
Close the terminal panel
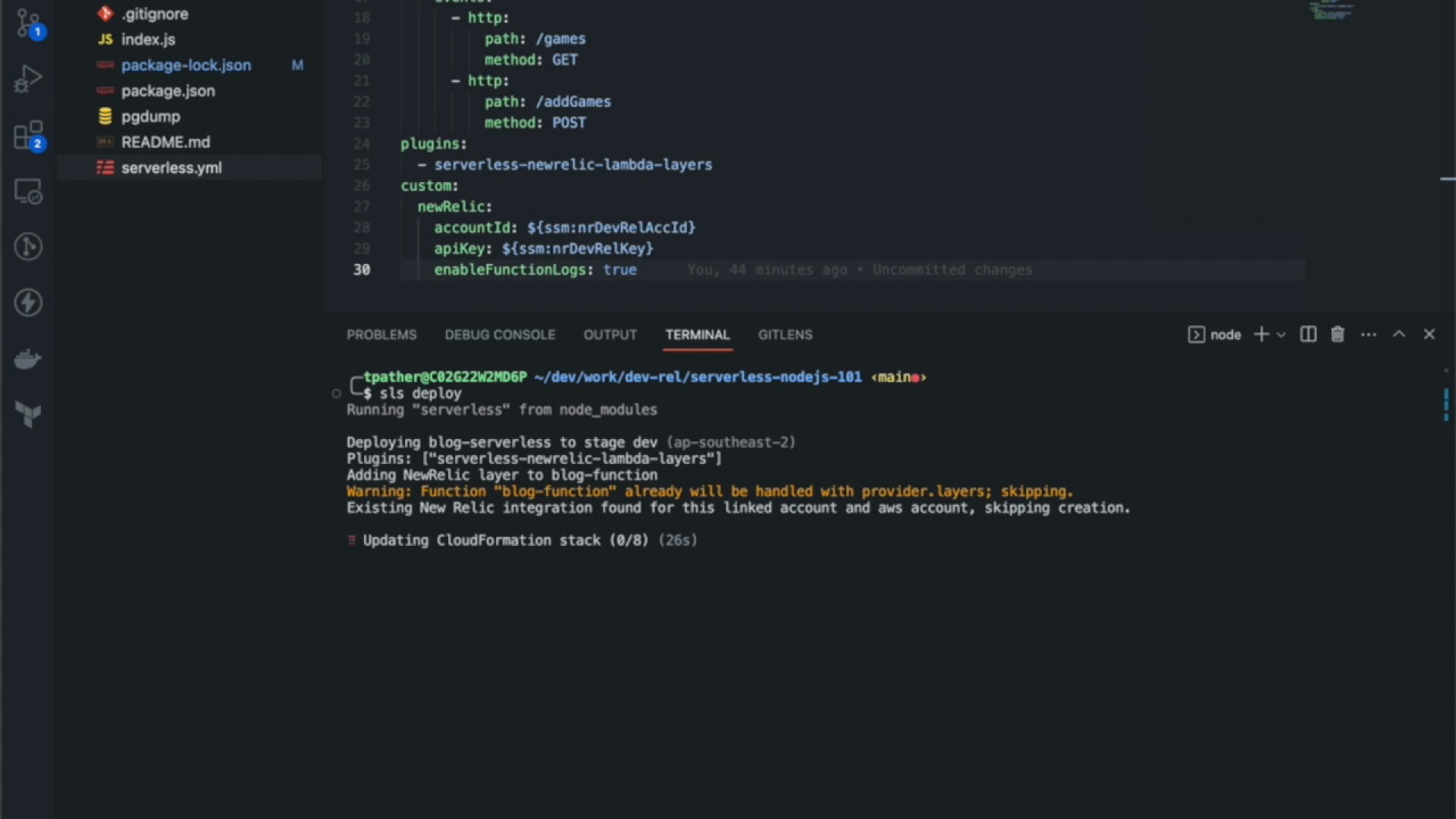[1429, 334]
